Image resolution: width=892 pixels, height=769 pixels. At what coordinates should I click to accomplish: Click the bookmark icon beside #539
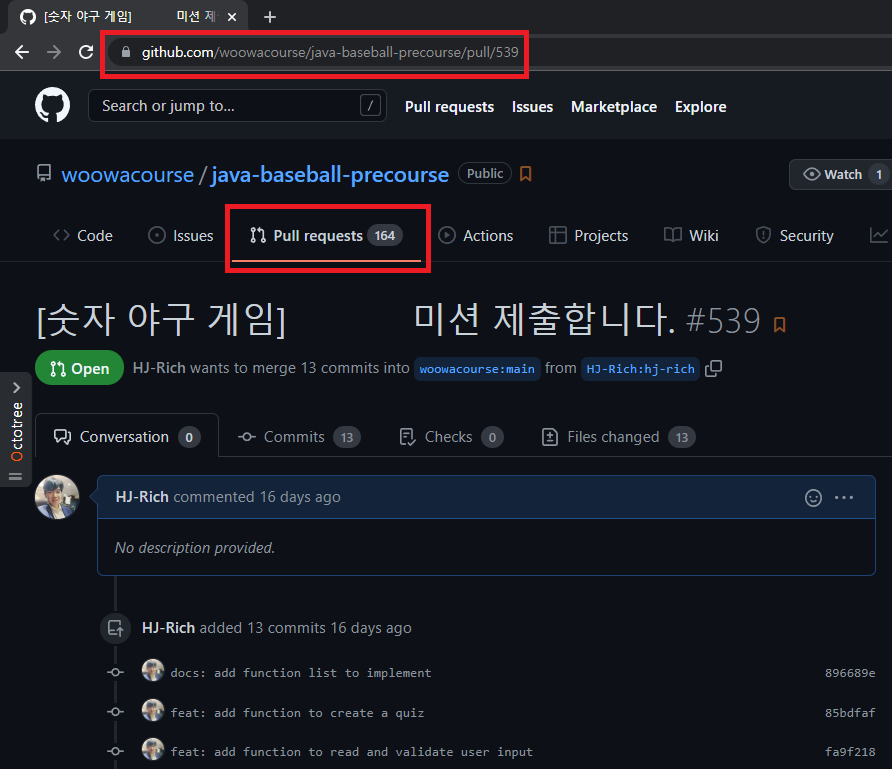point(779,324)
